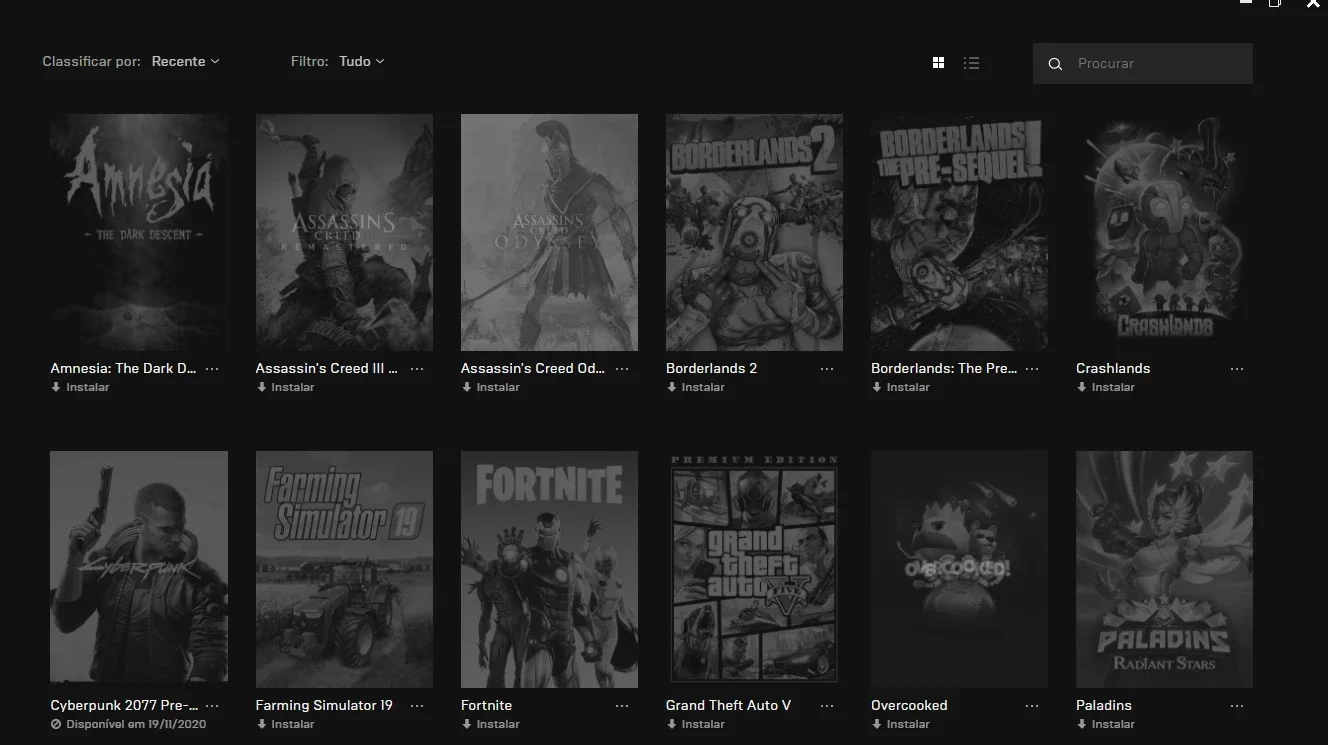Click the search magnifier icon

pos(1055,64)
